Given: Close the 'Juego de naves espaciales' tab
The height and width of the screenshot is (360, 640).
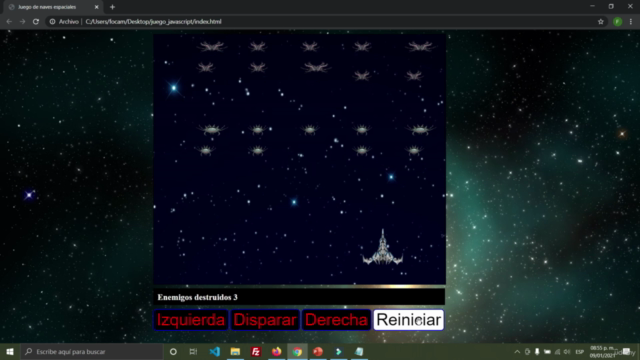Looking at the screenshot, I should pos(97,7).
